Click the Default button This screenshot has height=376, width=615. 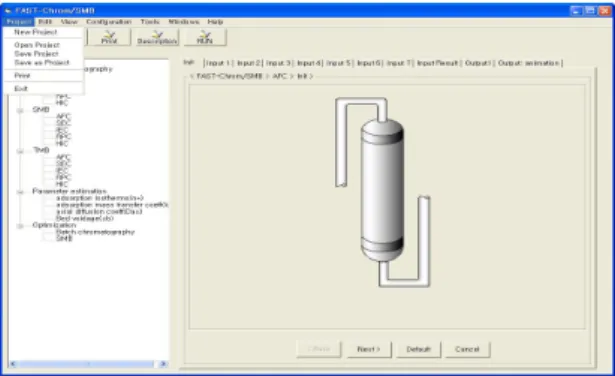418,349
